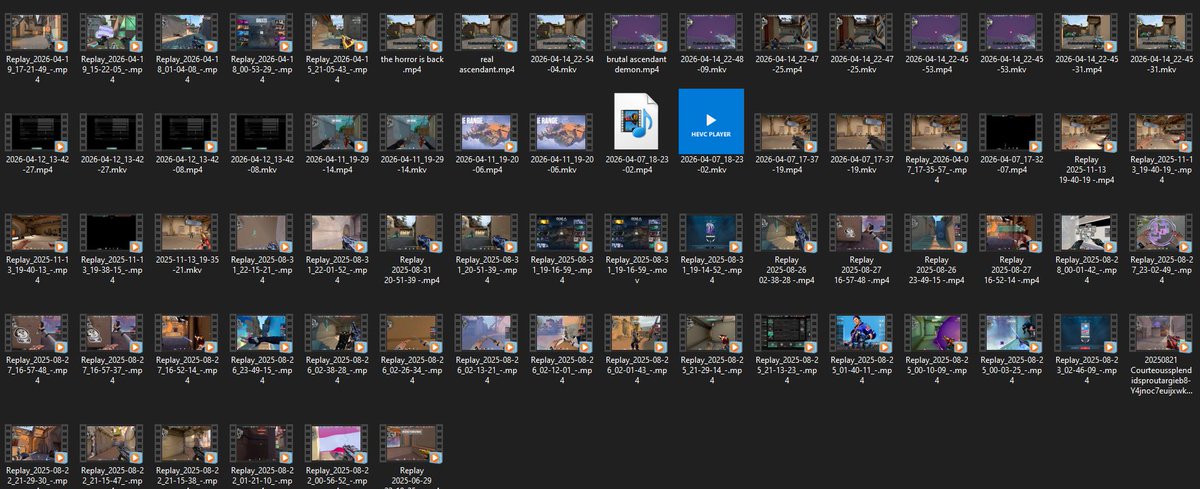Image resolution: width=1200 pixels, height=489 pixels.
Task: Select thumbnail of Replay_2025-08-31_19-14-52_-.mp4
Action: point(711,233)
